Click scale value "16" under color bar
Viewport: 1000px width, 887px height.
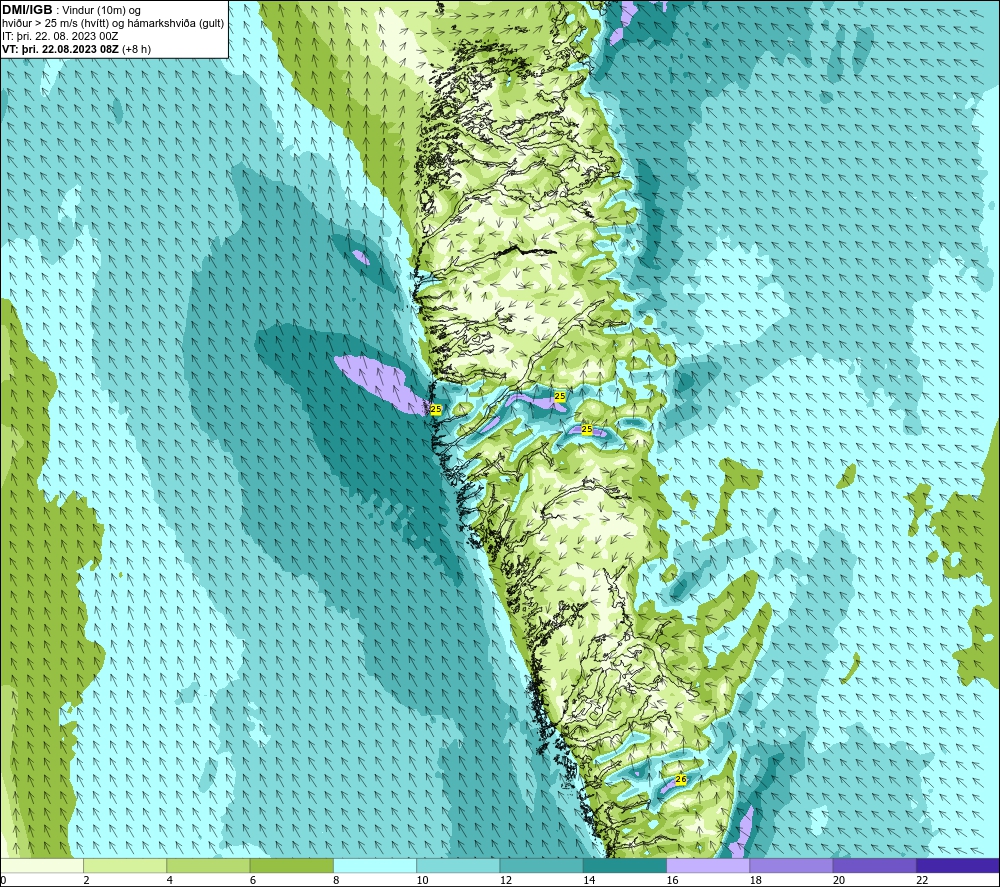tap(672, 880)
